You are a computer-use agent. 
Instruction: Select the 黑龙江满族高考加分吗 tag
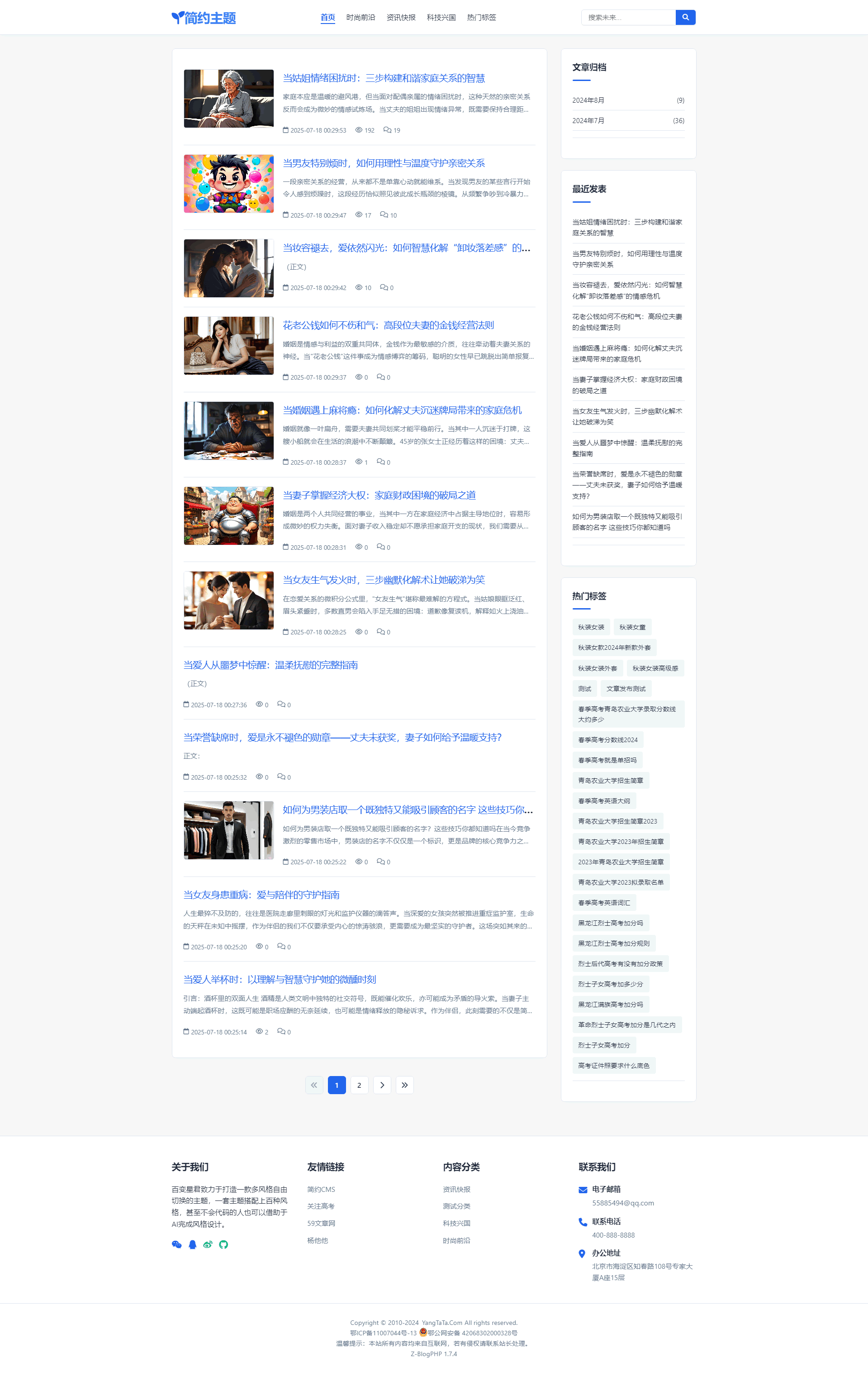coord(610,1004)
